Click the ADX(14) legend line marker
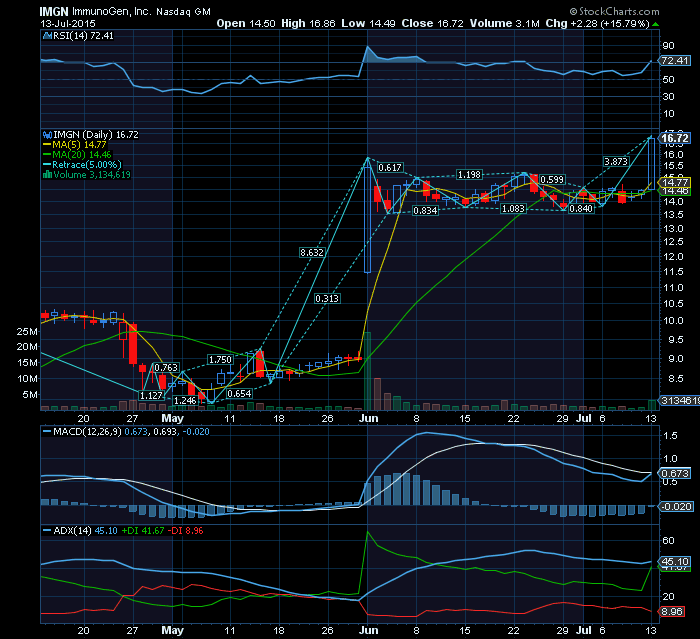This screenshot has width=700, height=639. coord(47,531)
